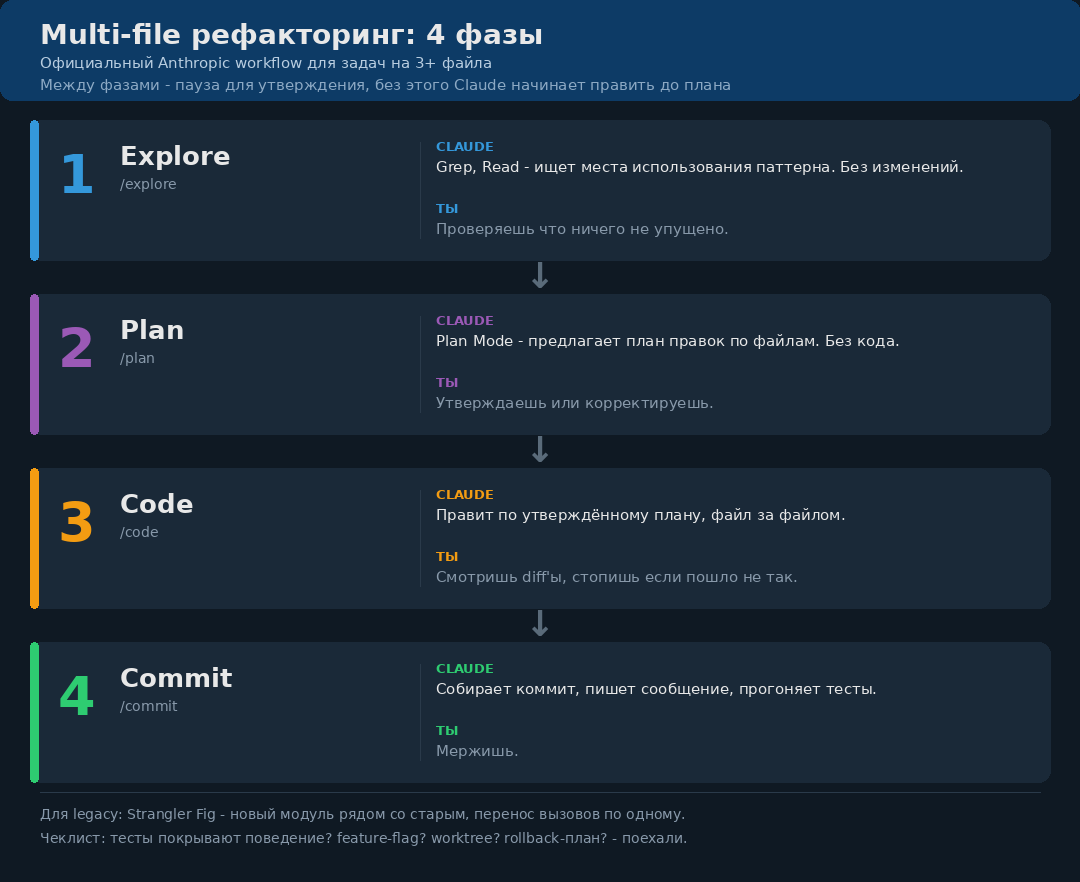This screenshot has width=1080, height=882.
Task: Click the blue "ТЫ" label in Explore card
Action: click(447, 209)
